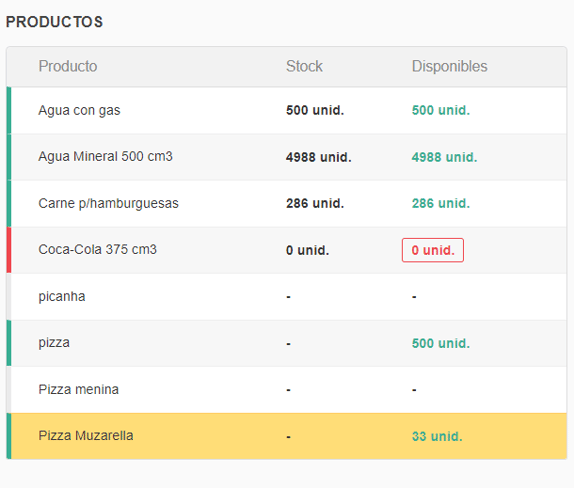The width and height of the screenshot is (574, 488).
Task: Open the Agua Mineral 500 cm3 row
Action: (x=287, y=157)
